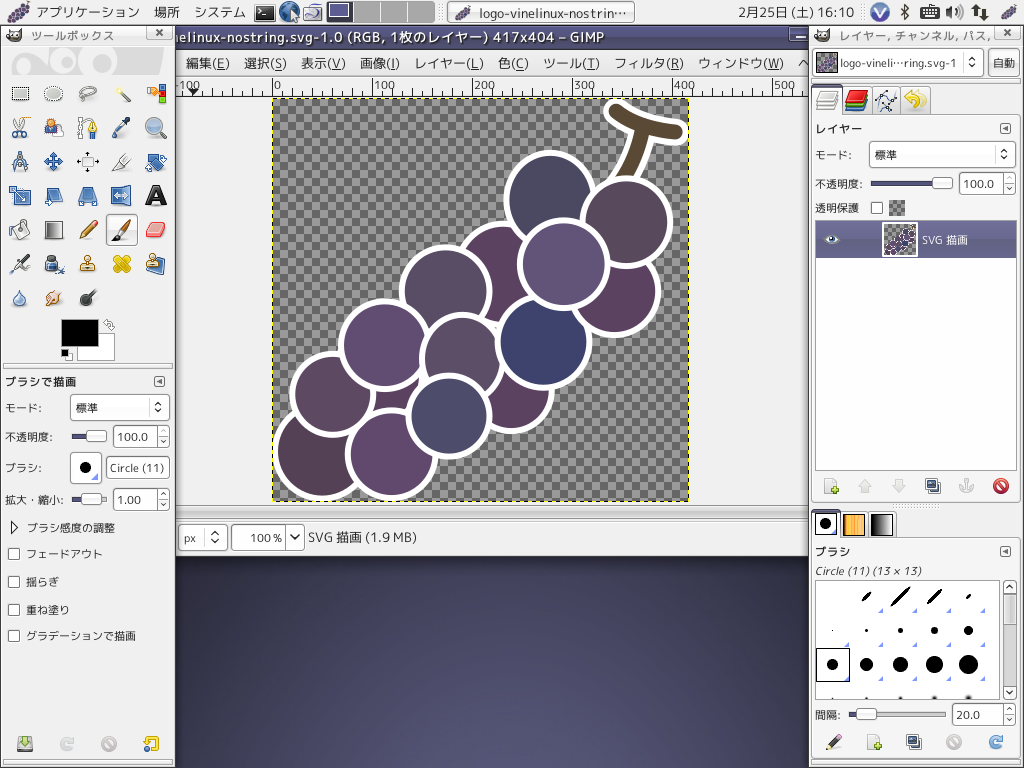Open ブラシ panel tab menu arrow
Image resolution: width=1024 pixels, height=768 pixels.
pos(1005,552)
